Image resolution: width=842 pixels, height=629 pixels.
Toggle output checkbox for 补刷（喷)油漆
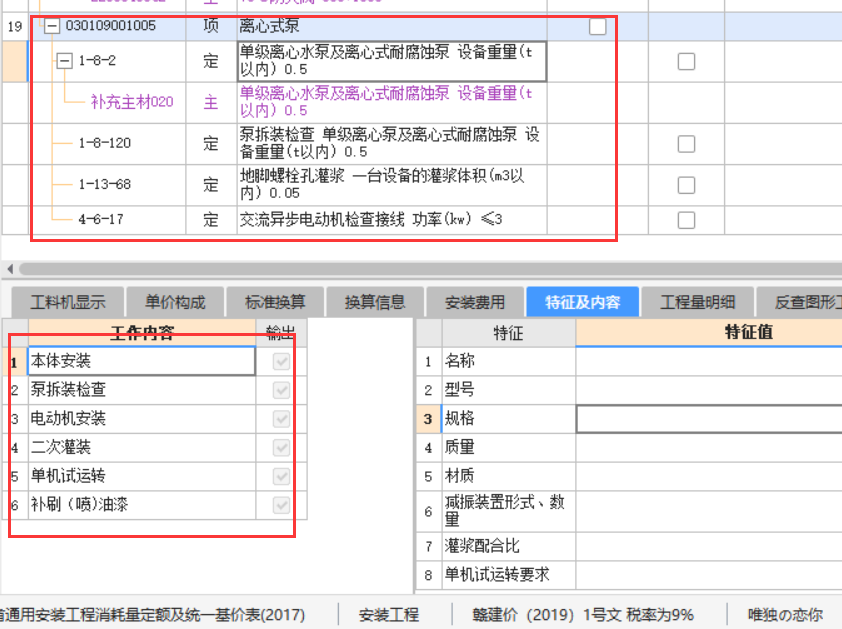coord(281,505)
